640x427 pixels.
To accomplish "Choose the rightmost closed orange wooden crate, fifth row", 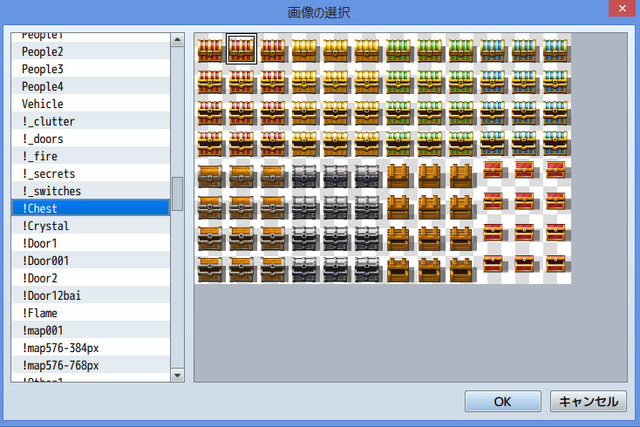I will tap(461, 176).
